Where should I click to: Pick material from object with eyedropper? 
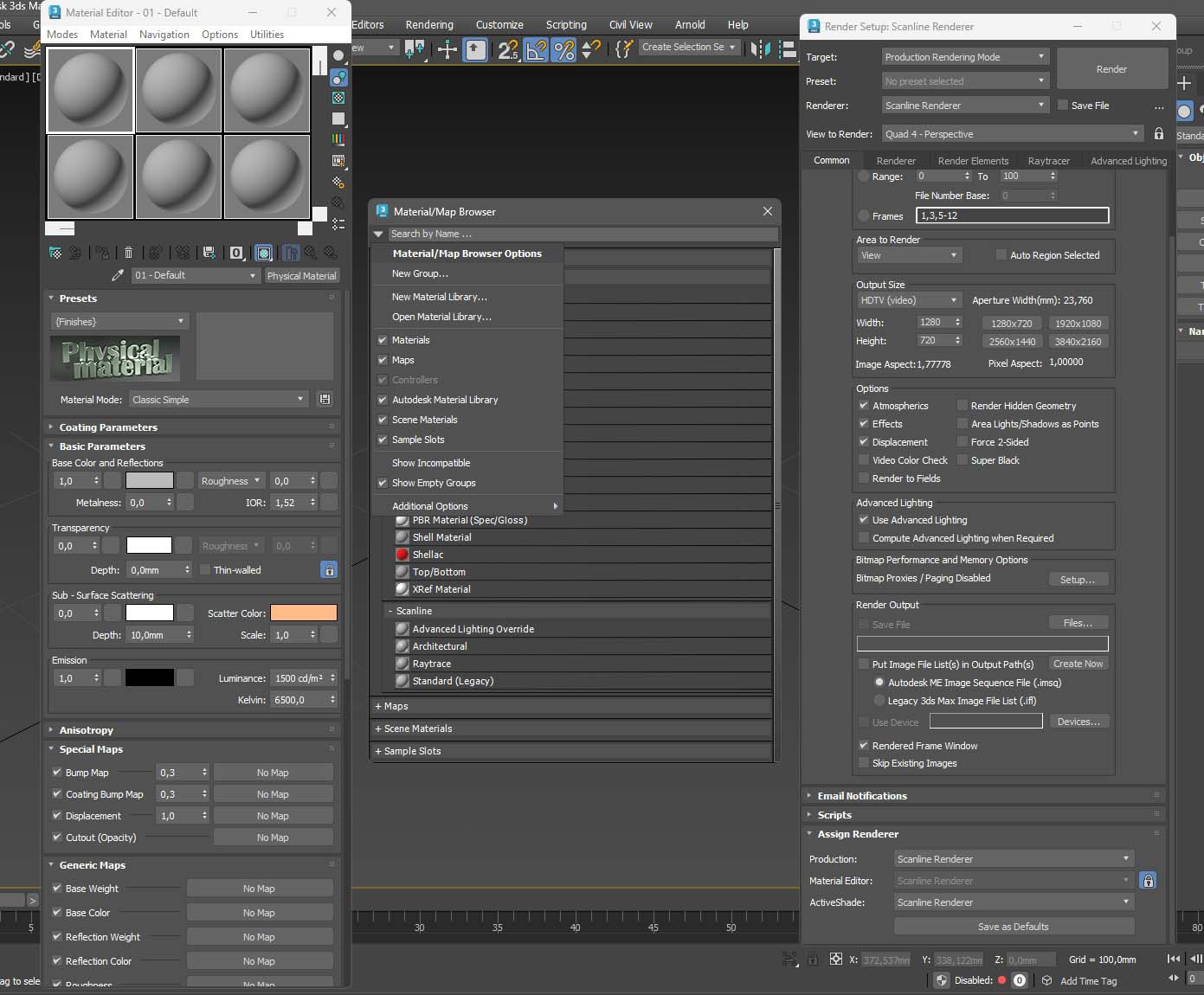118,275
